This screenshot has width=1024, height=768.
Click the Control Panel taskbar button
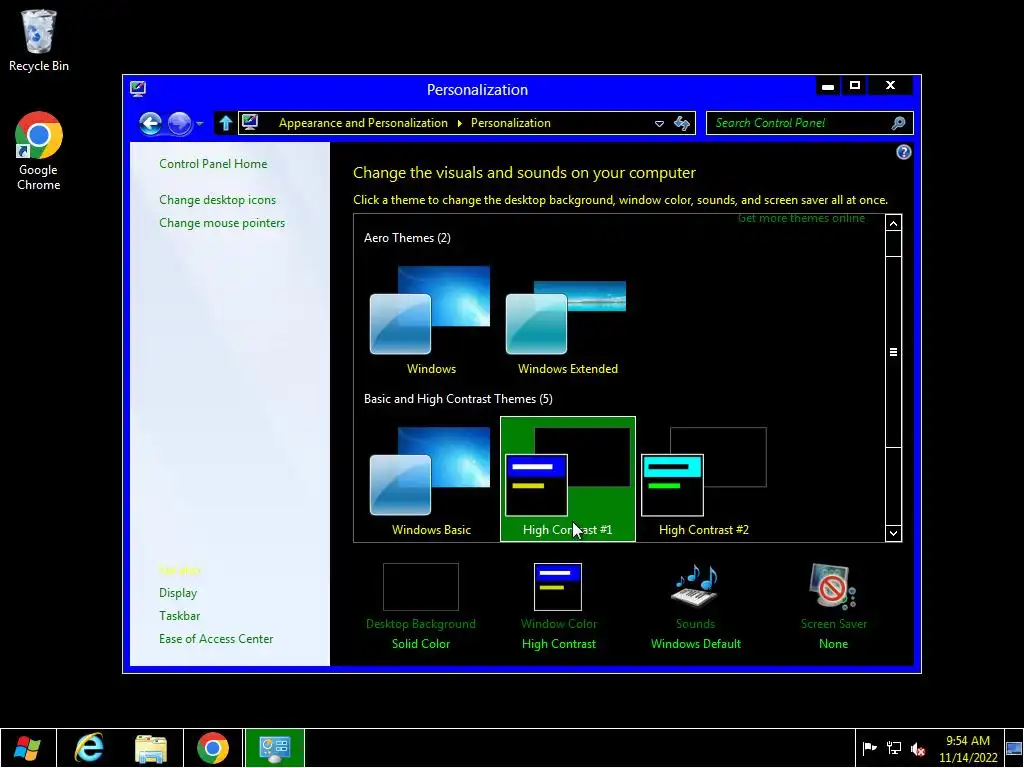point(275,748)
